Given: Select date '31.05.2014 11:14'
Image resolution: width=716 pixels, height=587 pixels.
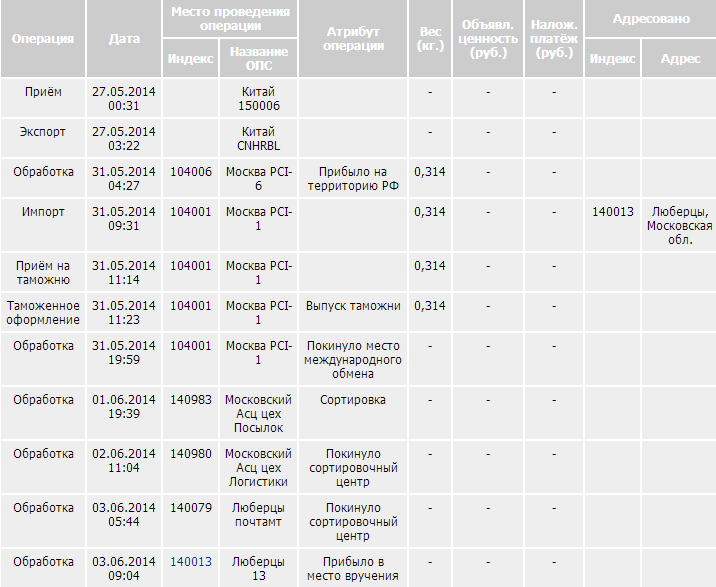Looking at the screenshot, I should point(124,272).
